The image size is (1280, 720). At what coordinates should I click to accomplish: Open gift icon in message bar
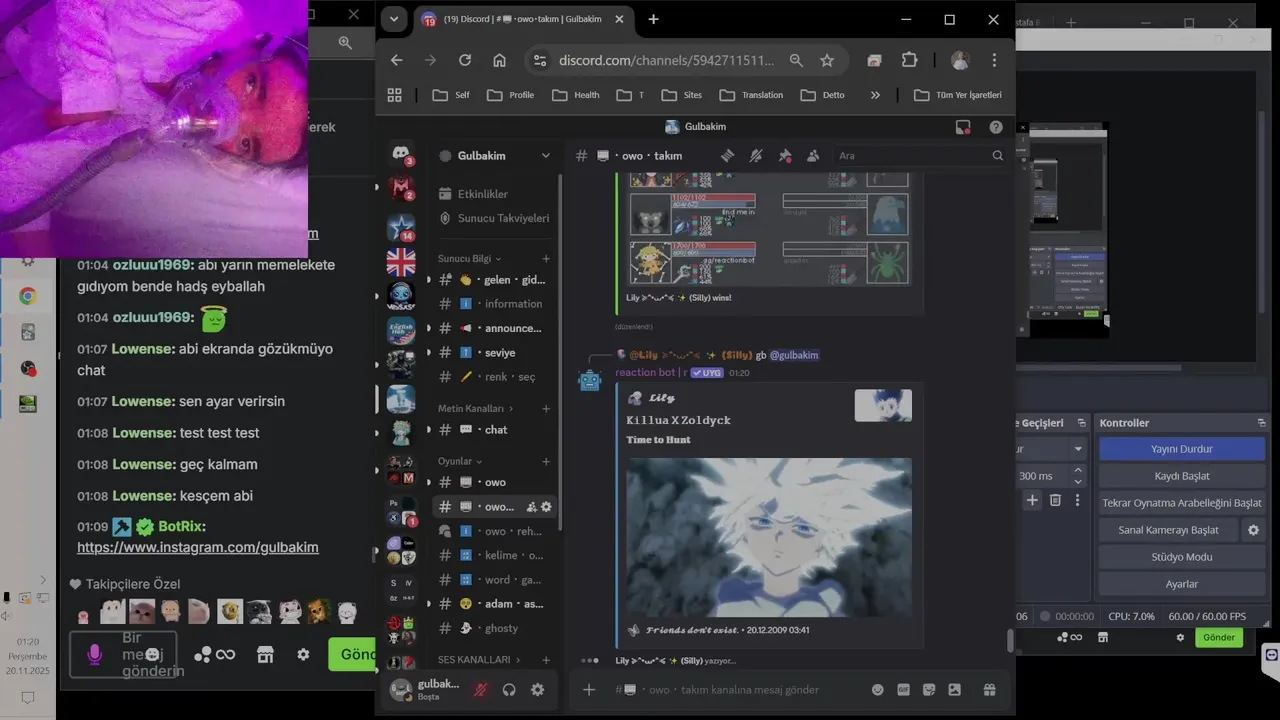(989, 689)
